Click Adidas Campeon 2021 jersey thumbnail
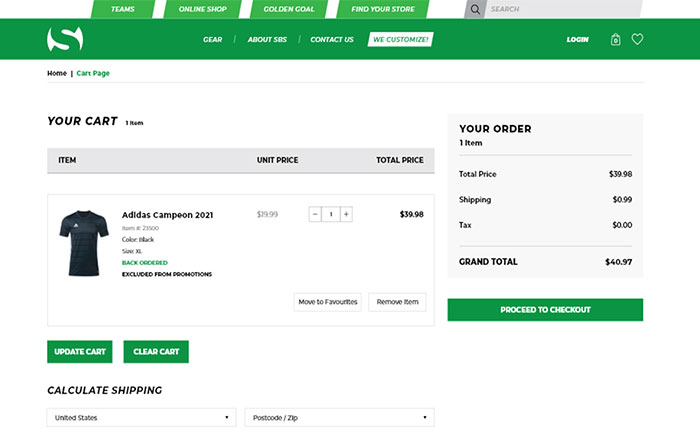Screen dimensions: 700x435 coord(84,243)
